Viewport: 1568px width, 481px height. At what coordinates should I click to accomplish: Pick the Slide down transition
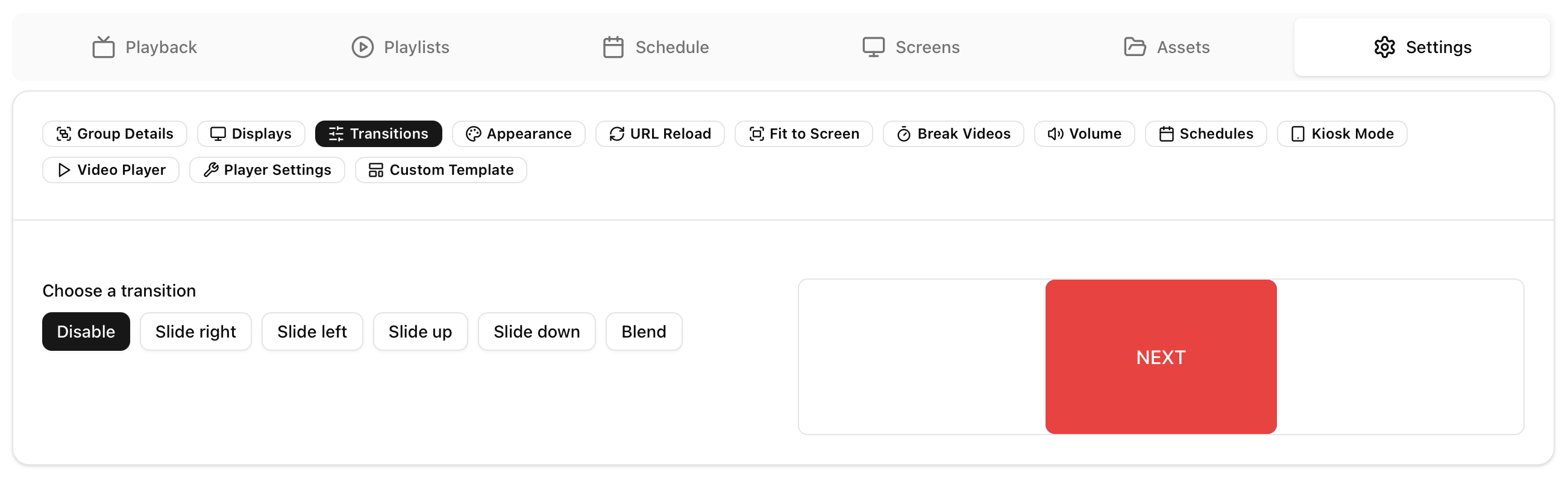click(x=536, y=332)
